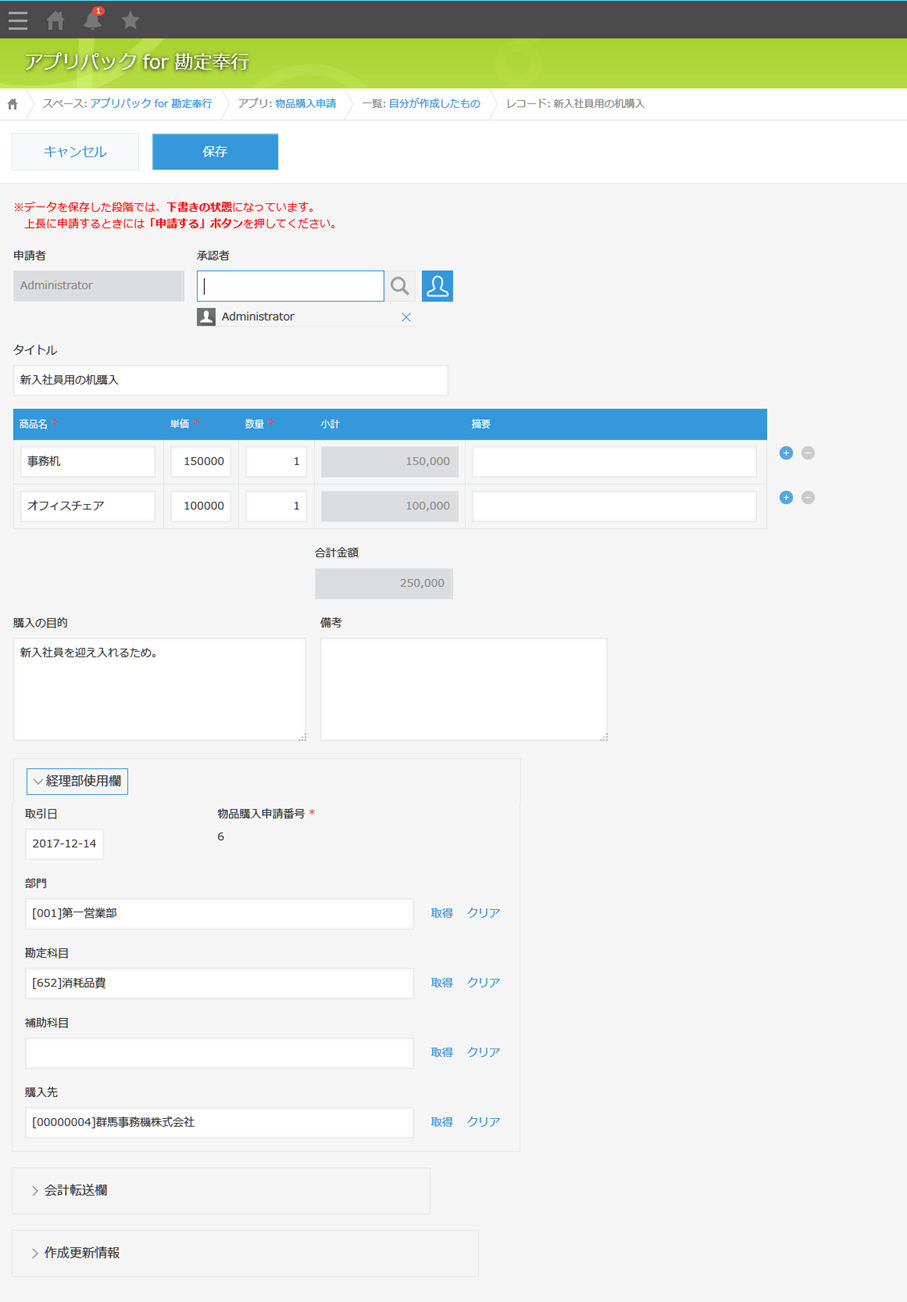This screenshot has width=907, height=1302.
Task: Open space link アプリパック for 勘定奉行
Action: [x=151, y=104]
